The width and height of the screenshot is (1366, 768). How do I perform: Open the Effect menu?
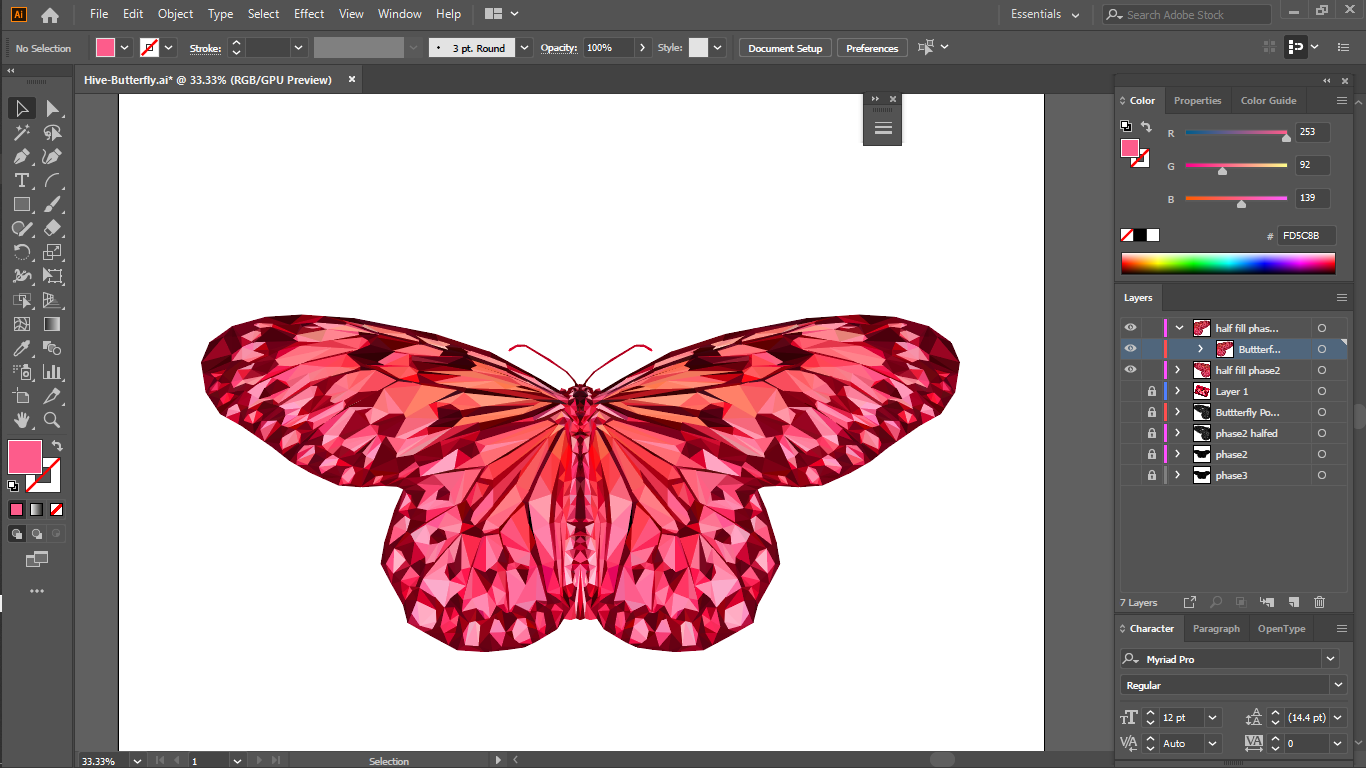pyautogui.click(x=309, y=14)
